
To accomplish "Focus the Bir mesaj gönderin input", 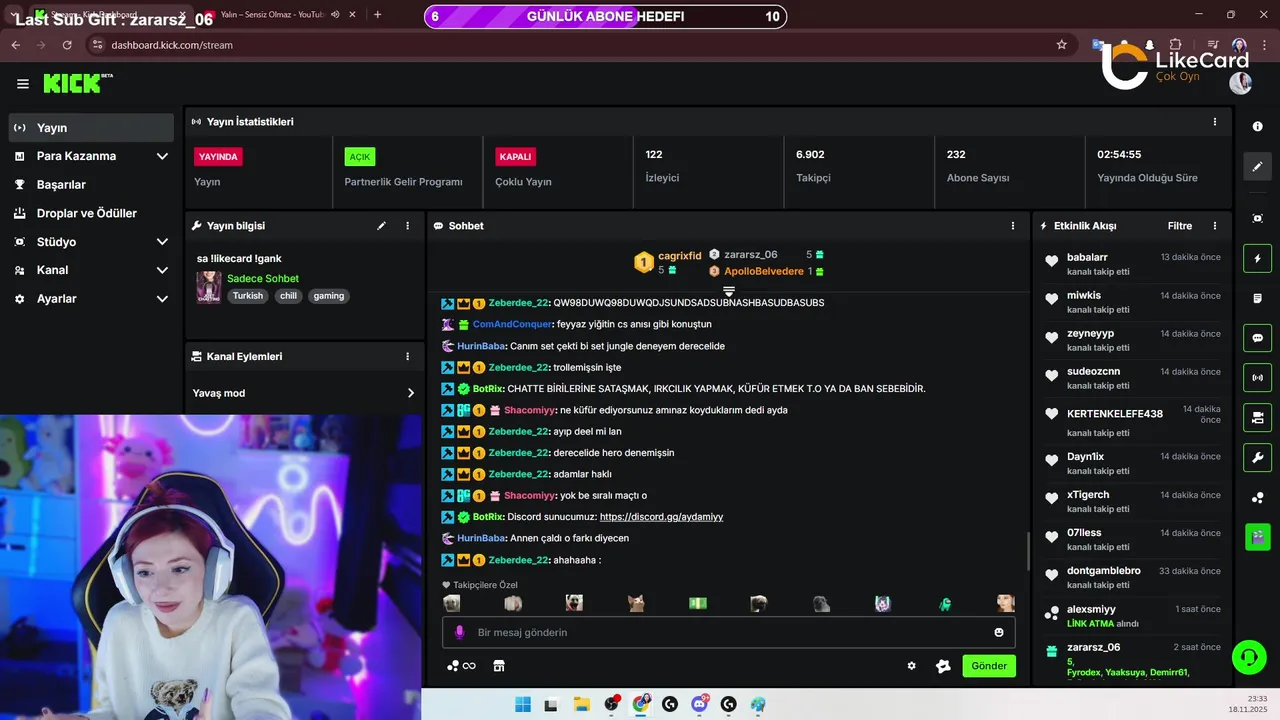I will tap(729, 632).
